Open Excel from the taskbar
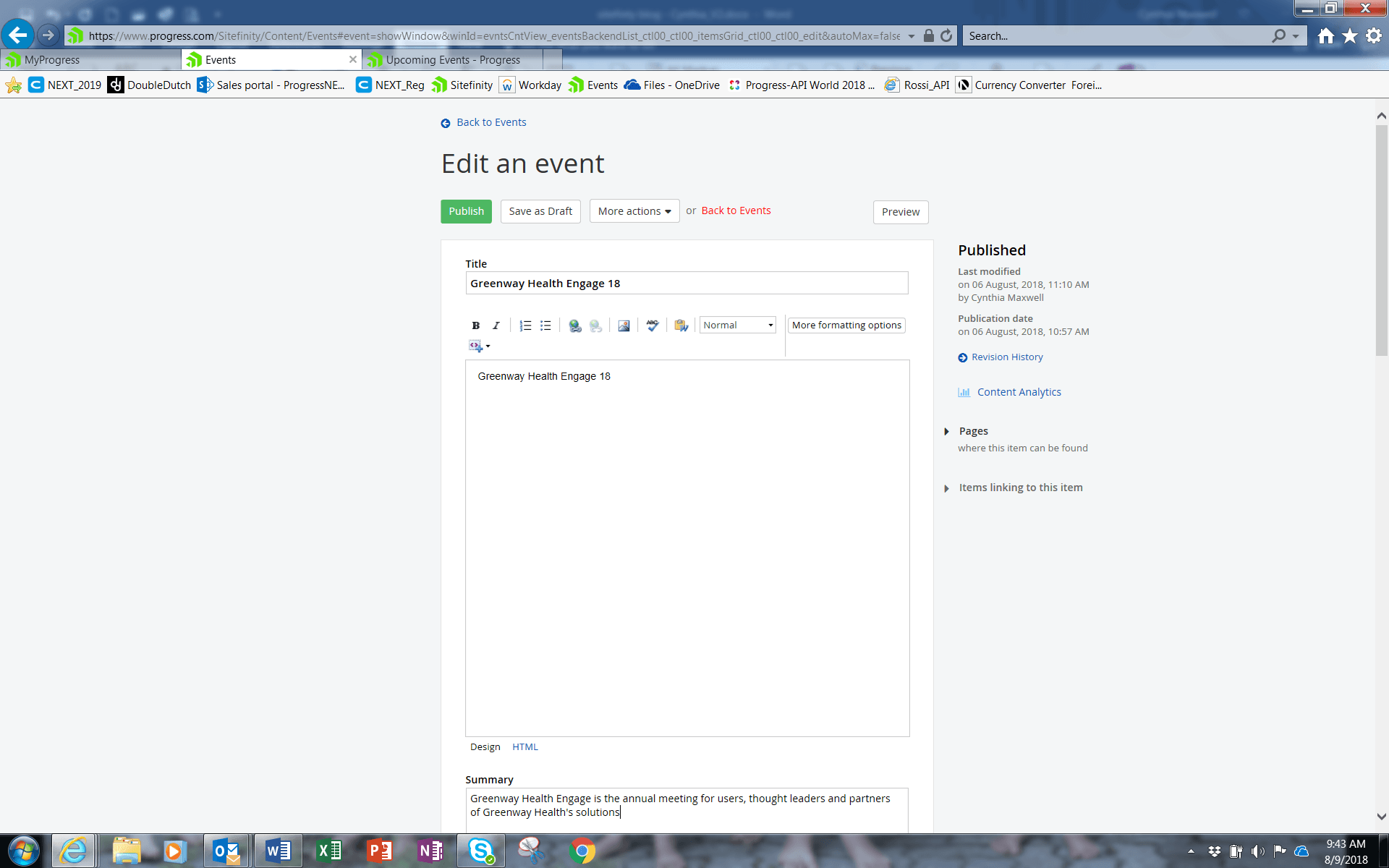The image size is (1389, 868). click(x=329, y=851)
